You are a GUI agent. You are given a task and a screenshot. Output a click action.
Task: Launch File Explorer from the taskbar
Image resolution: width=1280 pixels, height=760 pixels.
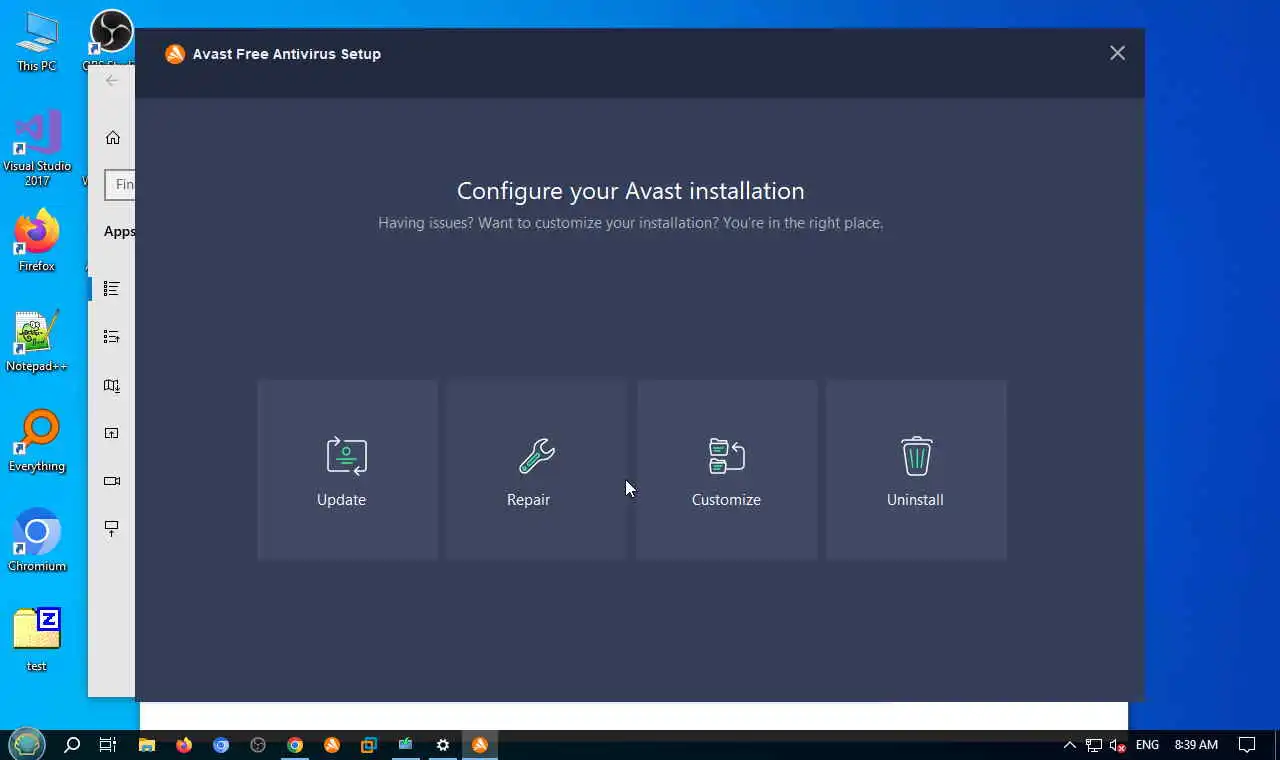(x=147, y=744)
